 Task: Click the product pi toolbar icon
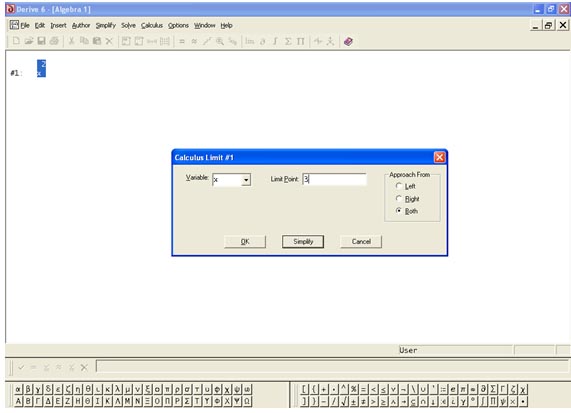click(x=300, y=41)
